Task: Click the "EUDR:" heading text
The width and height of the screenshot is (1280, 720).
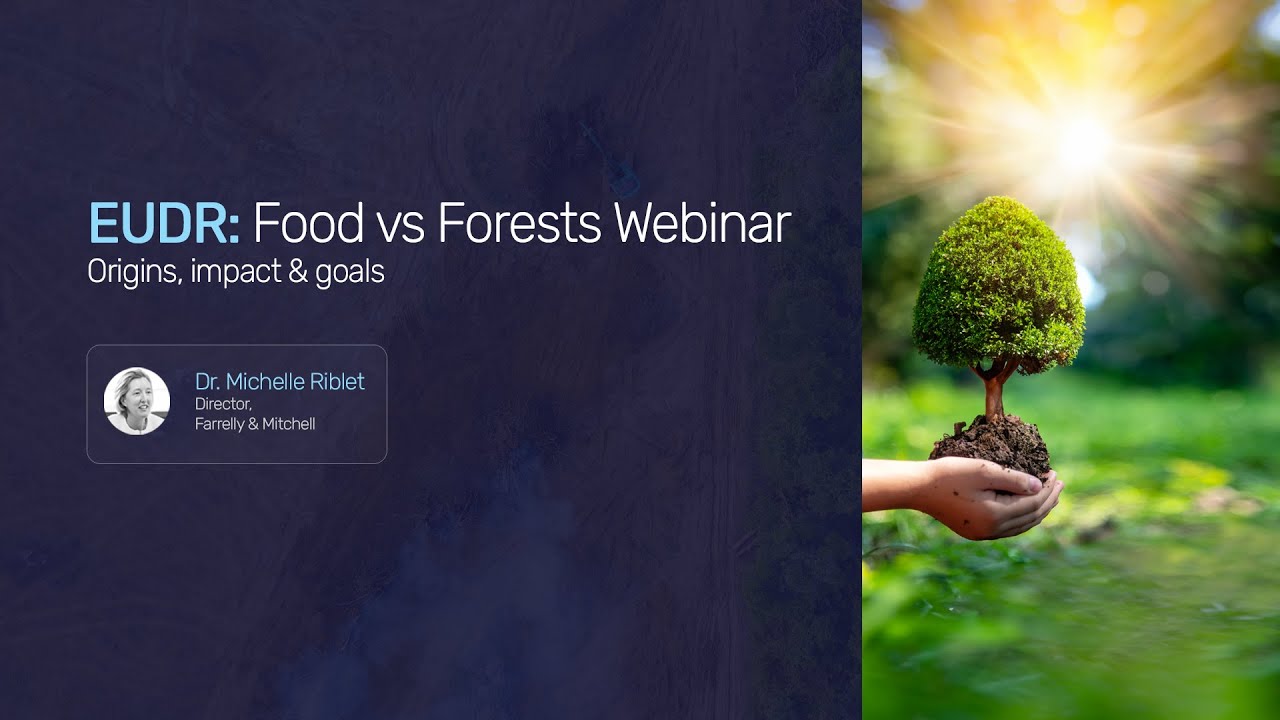Action: (x=164, y=223)
